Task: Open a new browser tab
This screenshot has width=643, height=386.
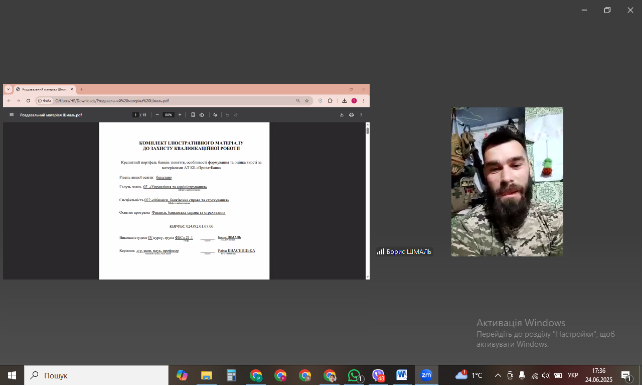Action: coord(81,89)
